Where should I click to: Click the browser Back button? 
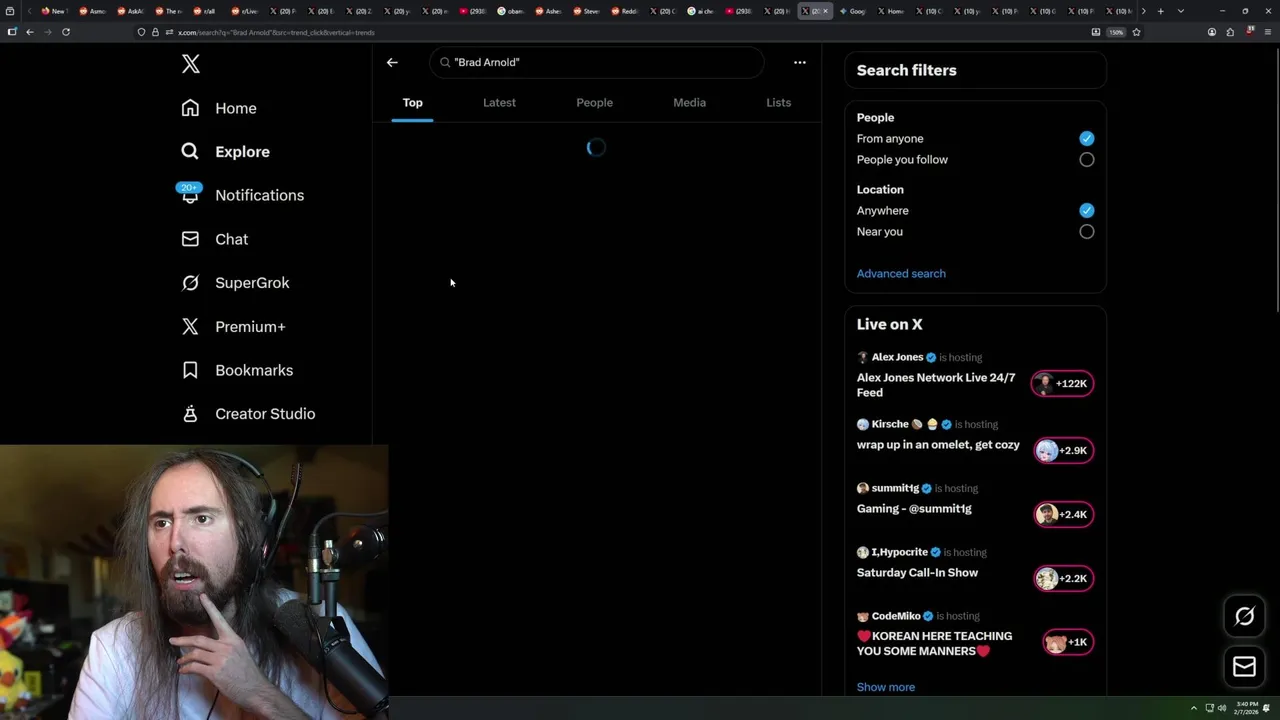coord(30,32)
